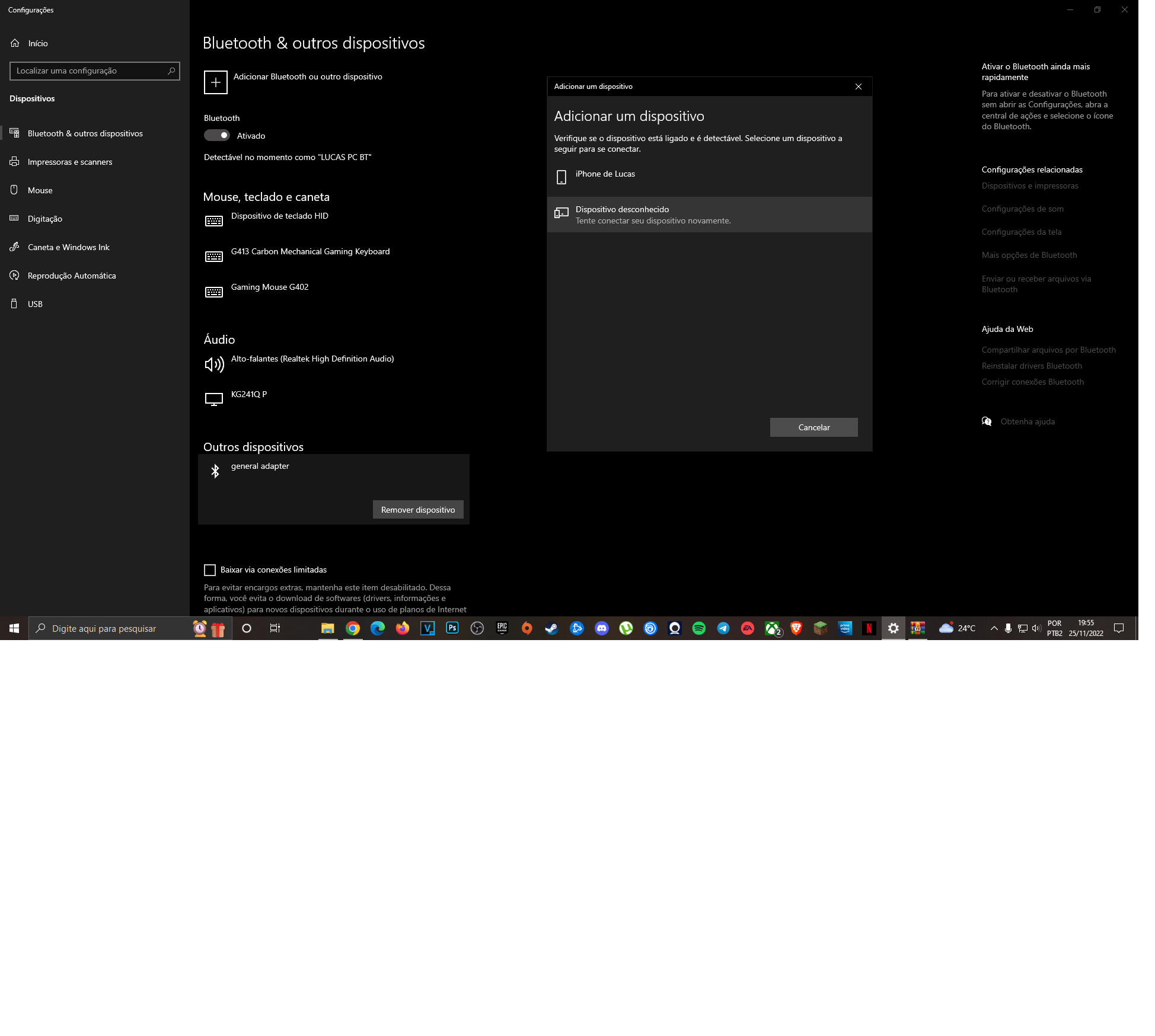This screenshot has height=1036, width=1155.
Task: Show hidden system tray icons chevron
Action: (x=994, y=628)
